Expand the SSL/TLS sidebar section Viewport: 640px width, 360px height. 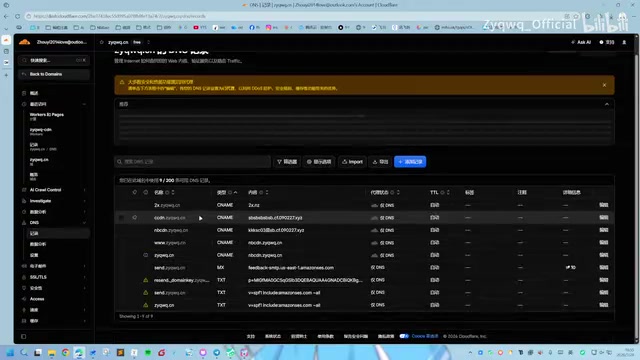point(84,277)
